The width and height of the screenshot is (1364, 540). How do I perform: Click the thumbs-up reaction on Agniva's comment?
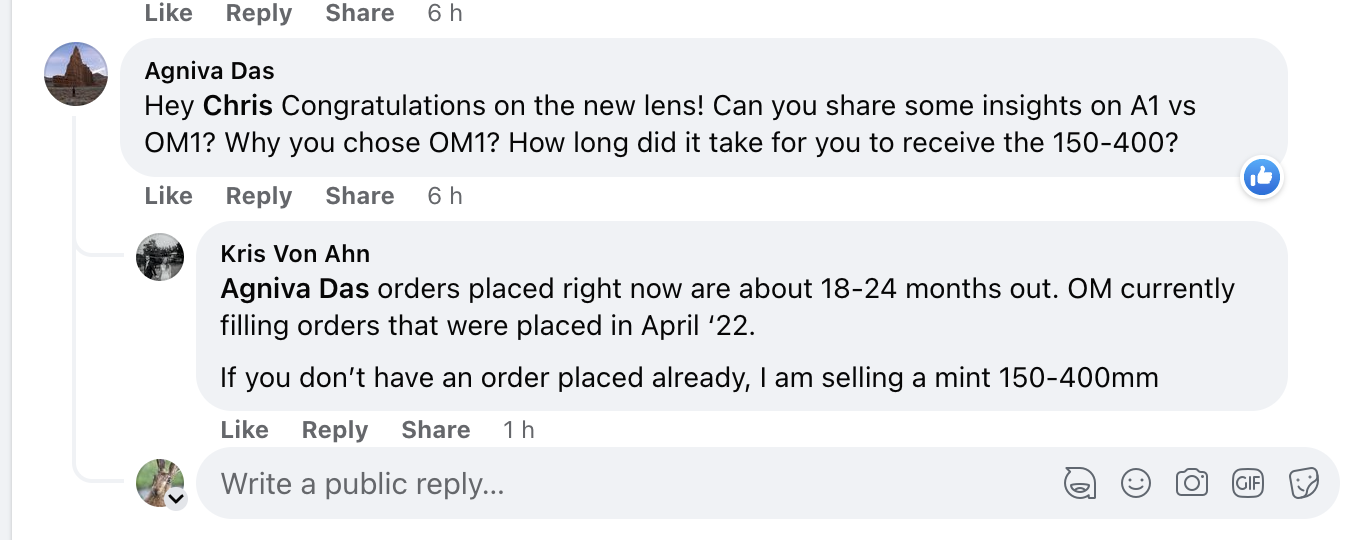1261,178
